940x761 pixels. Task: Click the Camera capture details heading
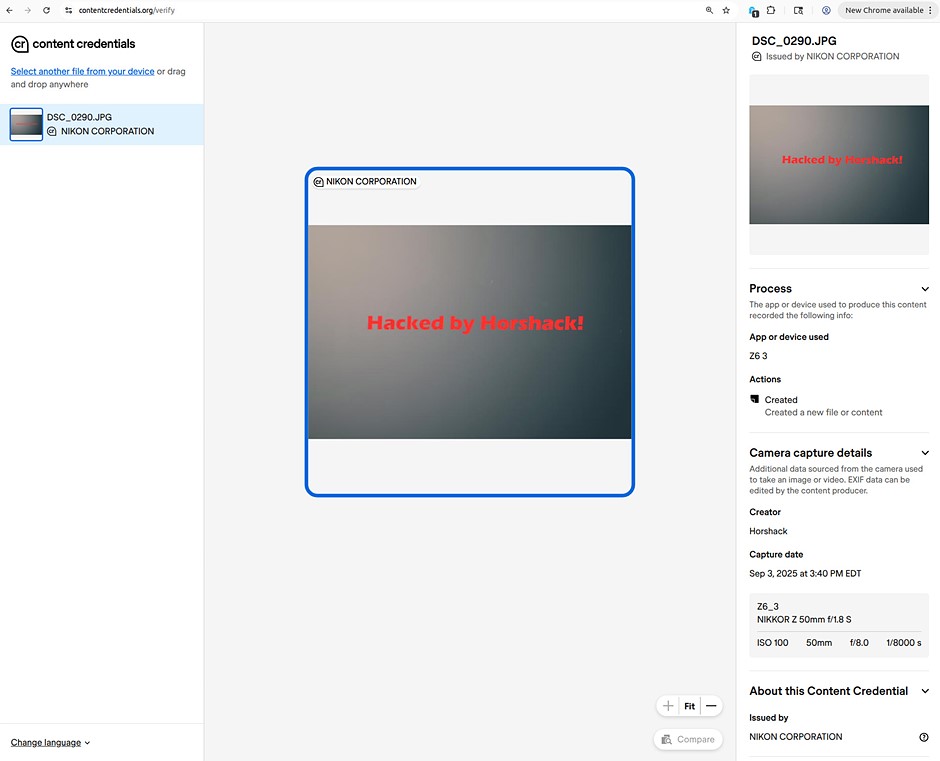(811, 453)
